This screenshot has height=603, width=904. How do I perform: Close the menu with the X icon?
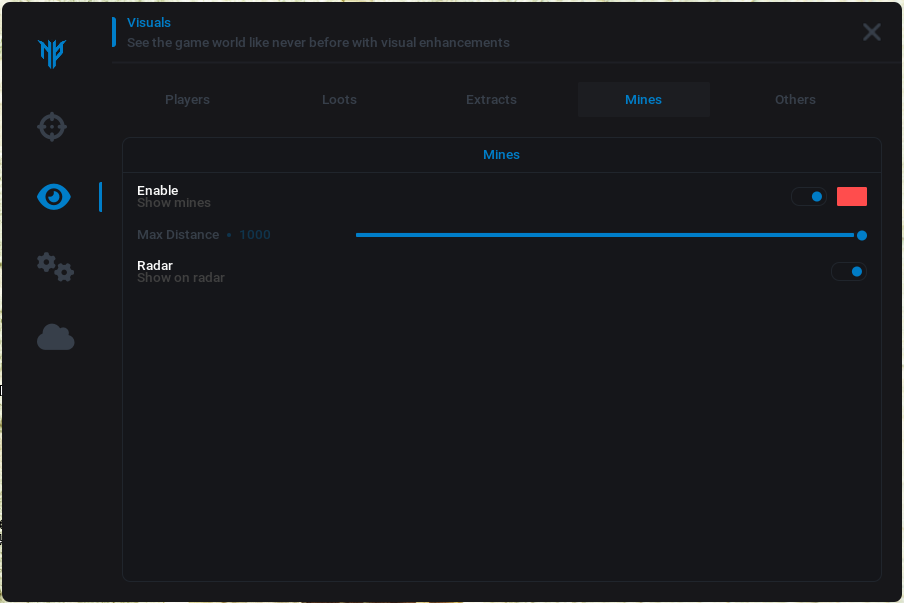click(871, 32)
